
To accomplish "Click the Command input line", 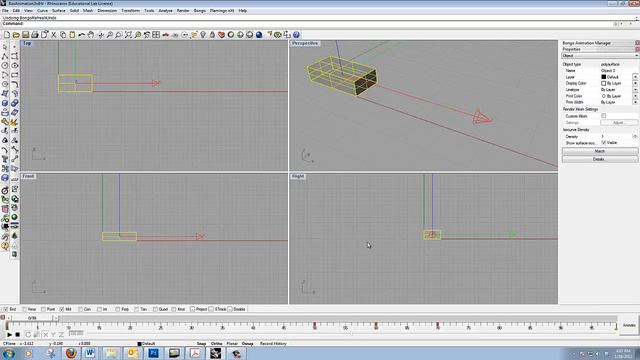I will [x=306, y=24].
